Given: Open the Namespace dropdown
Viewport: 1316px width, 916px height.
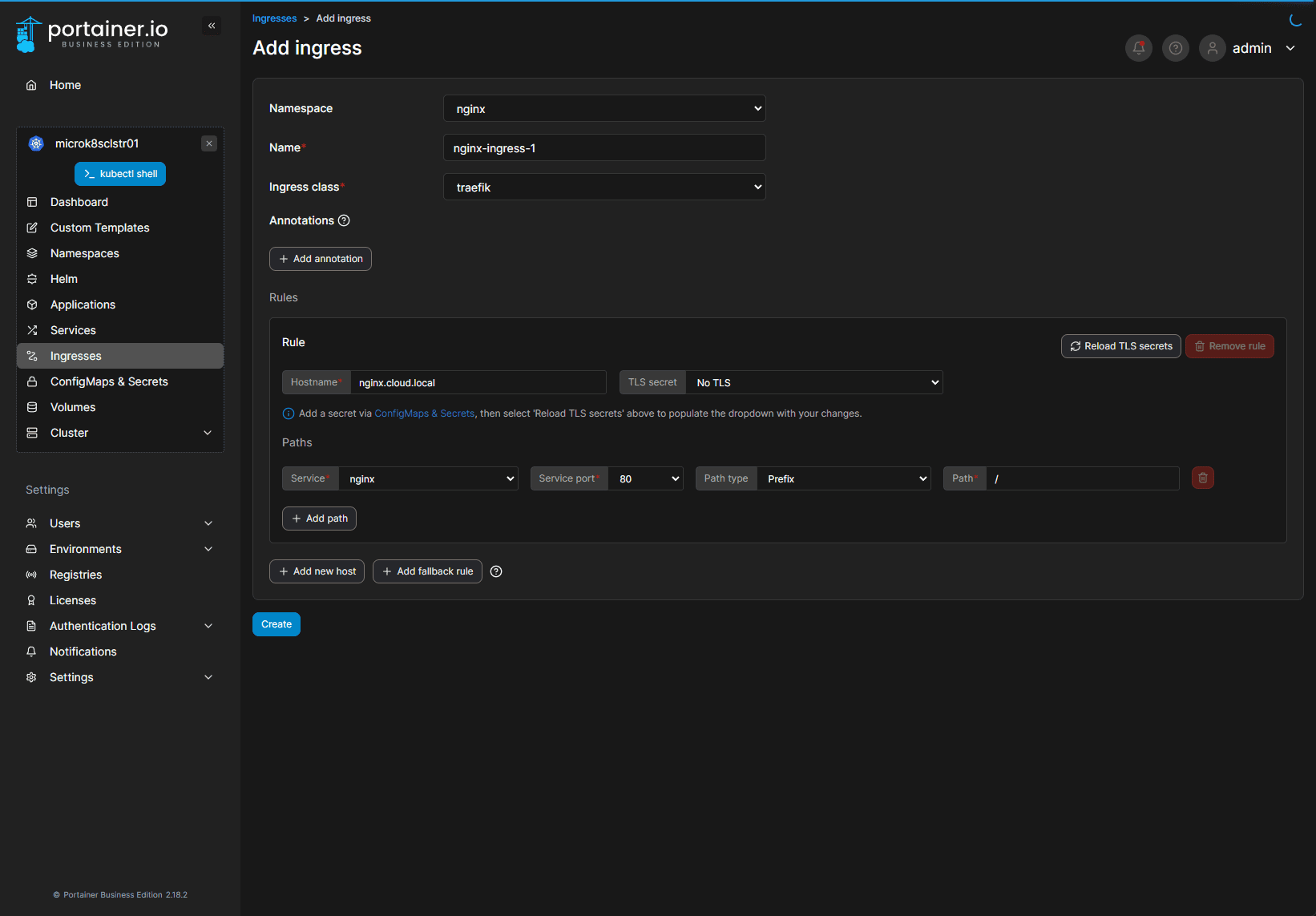Looking at the screenshot, I should pyautogui.click(x=604, y=109).
